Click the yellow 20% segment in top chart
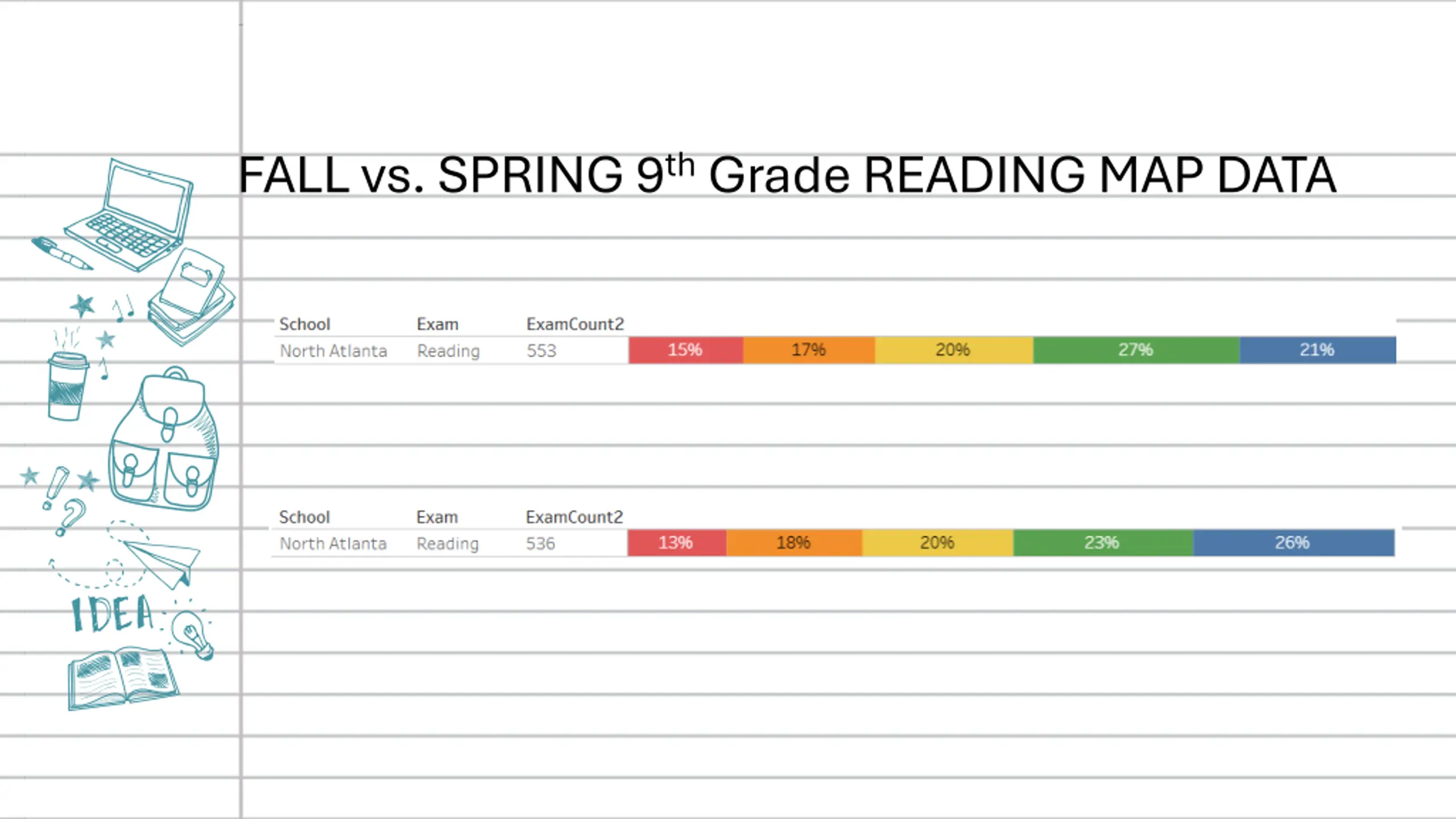 tap(954, 350)
